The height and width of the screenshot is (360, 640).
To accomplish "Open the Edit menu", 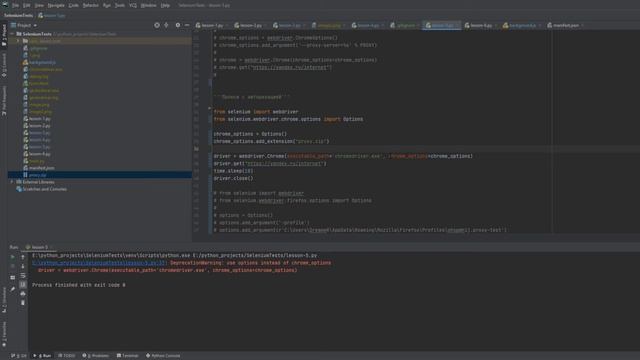I will click(x=27, y=6).
